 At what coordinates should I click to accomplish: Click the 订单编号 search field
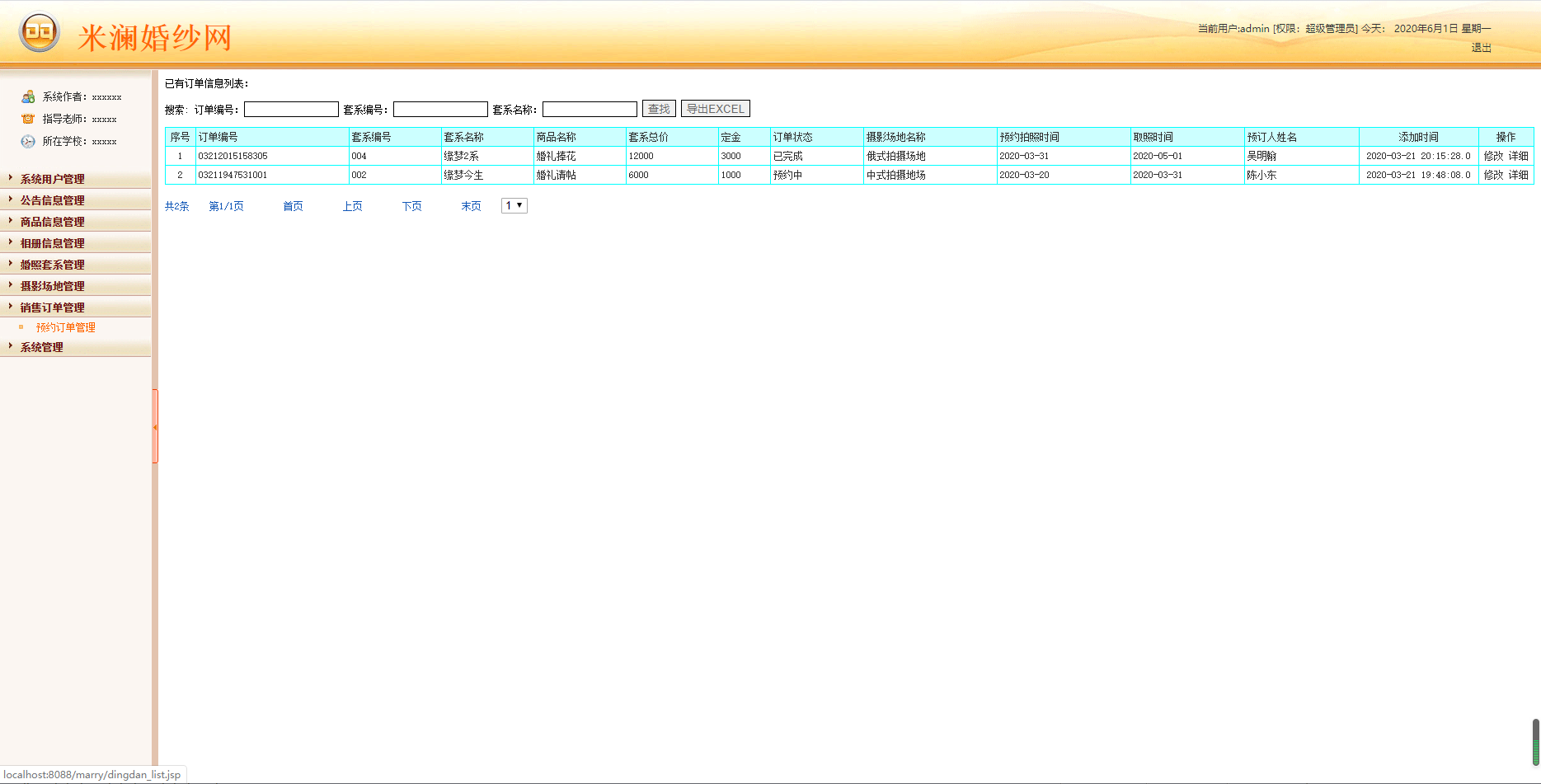[291, 109]
